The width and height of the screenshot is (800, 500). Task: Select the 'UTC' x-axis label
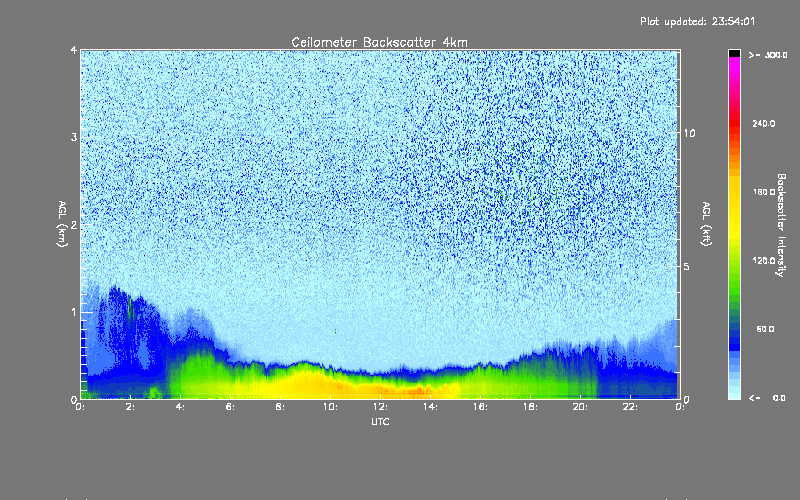[x=380, y=421]
